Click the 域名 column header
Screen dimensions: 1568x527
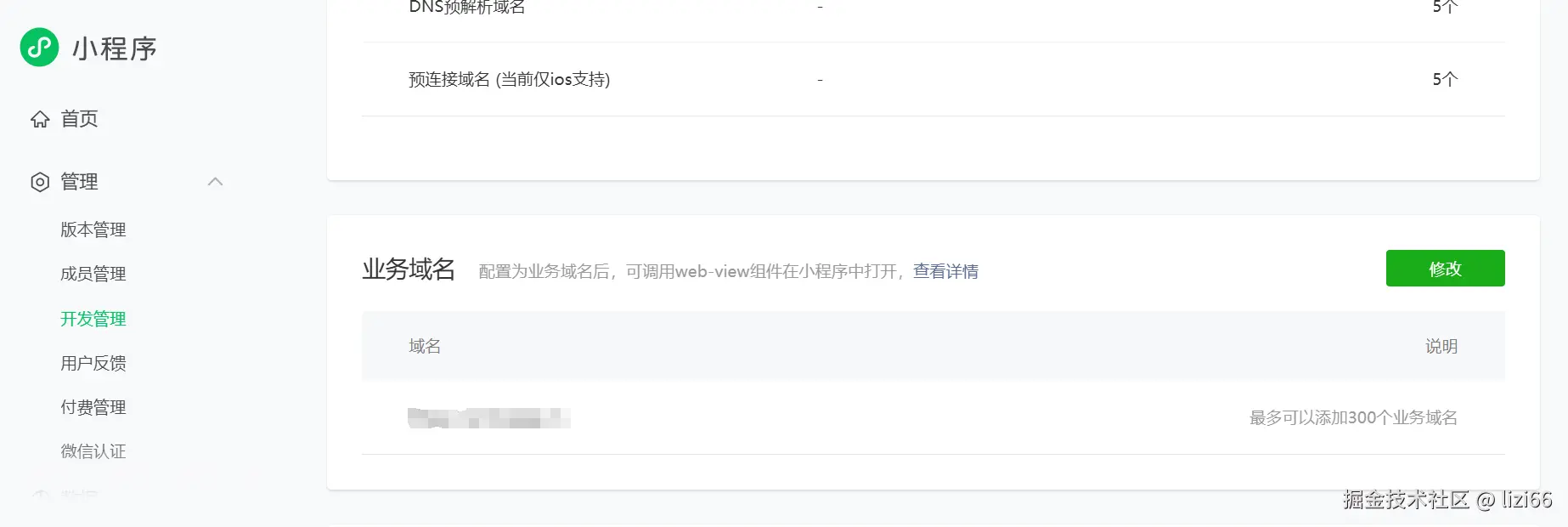click(425, 346)
